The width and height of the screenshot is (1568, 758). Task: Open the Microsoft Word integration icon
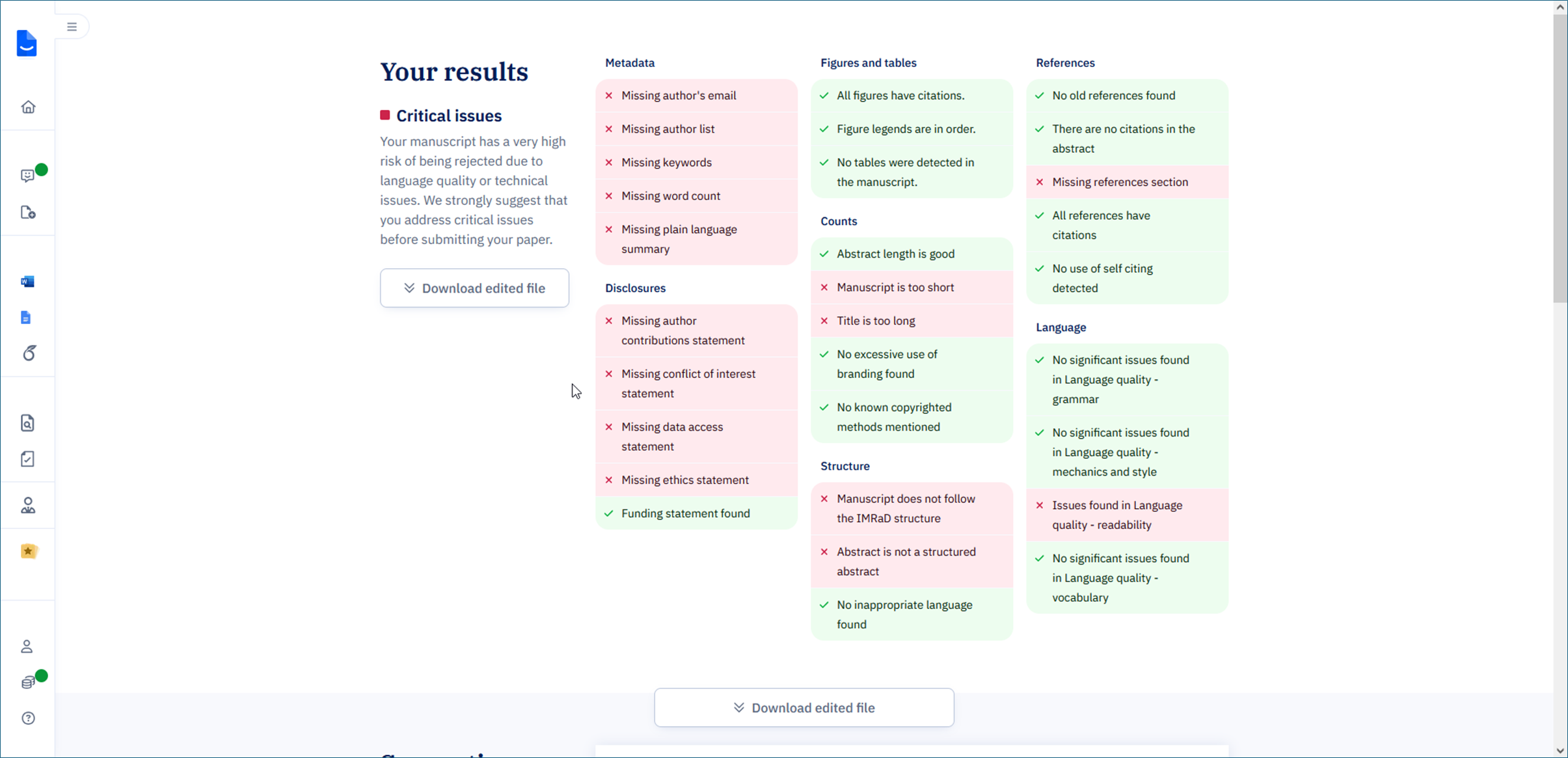[x=27, y=282]
